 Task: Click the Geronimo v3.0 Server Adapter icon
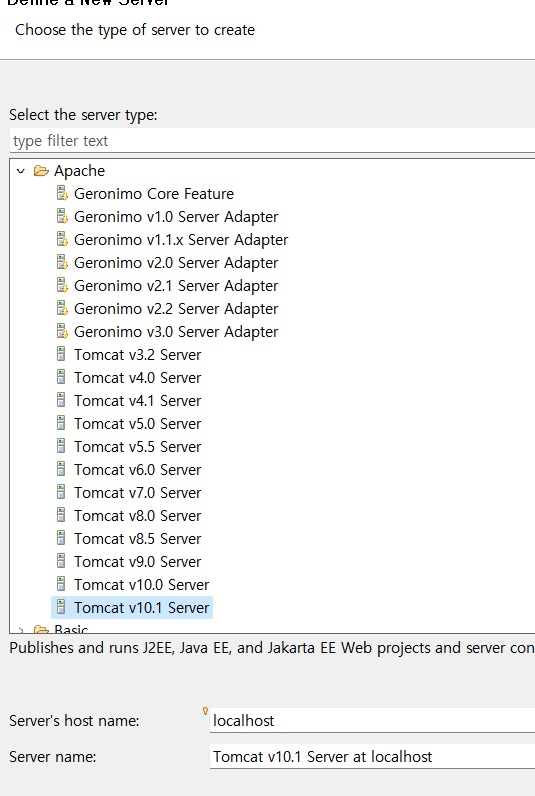tap(61, 331)
